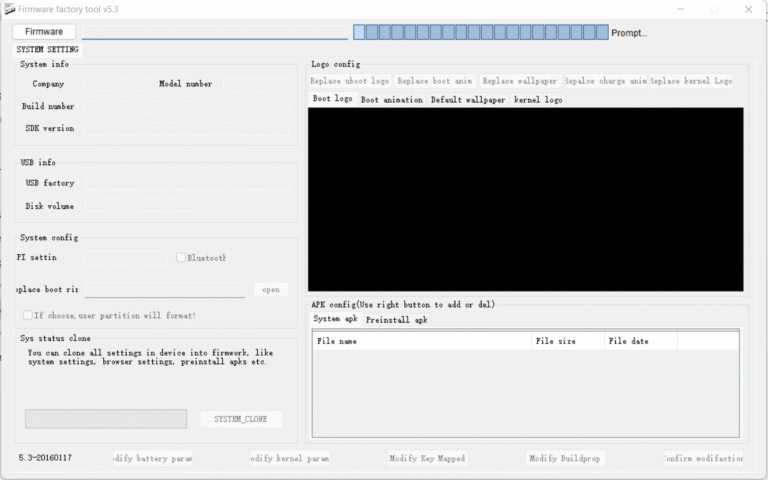
Task: Toggle the user partition format checkbox
Action: [x=28, y=315]
